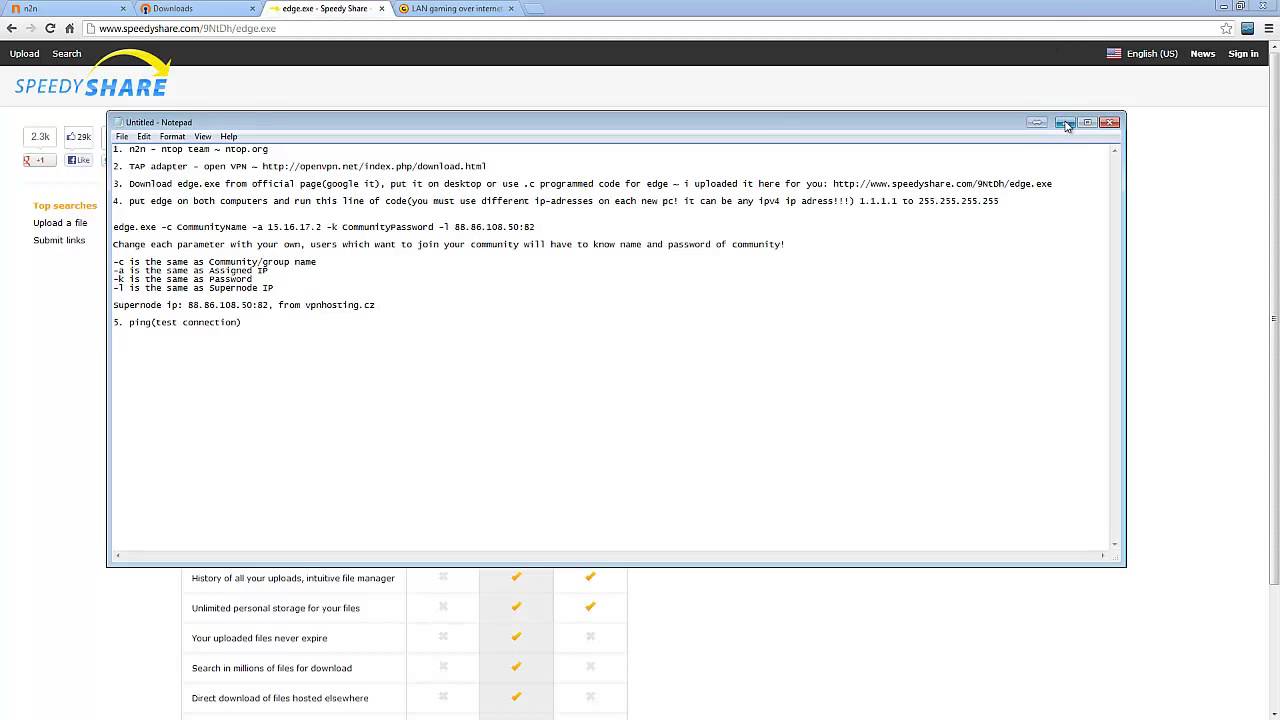This screenshot has width=1280, height=720.
Task: Close the n2n tab
Action: point(123,8)
